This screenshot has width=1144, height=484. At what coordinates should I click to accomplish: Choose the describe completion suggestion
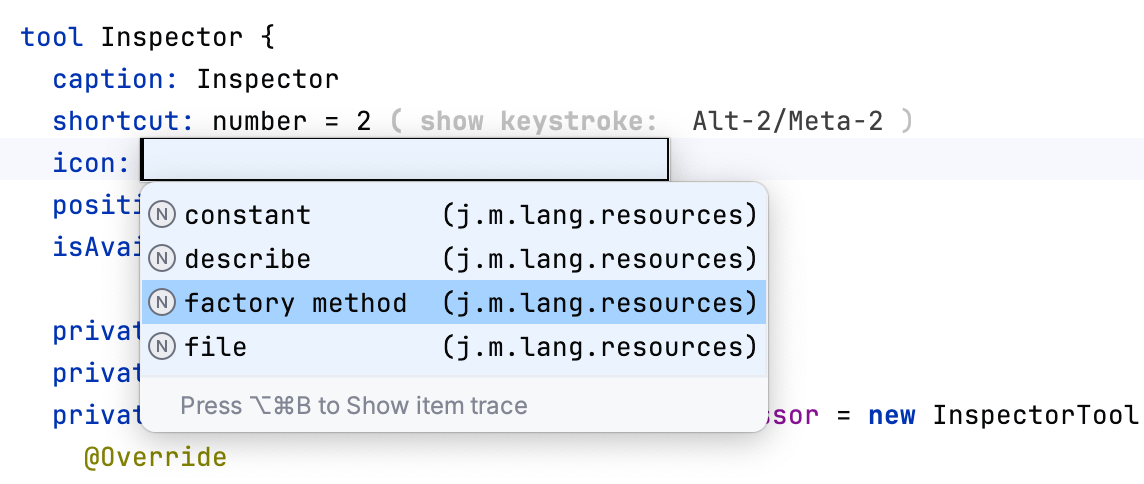(x=248, y=259)
